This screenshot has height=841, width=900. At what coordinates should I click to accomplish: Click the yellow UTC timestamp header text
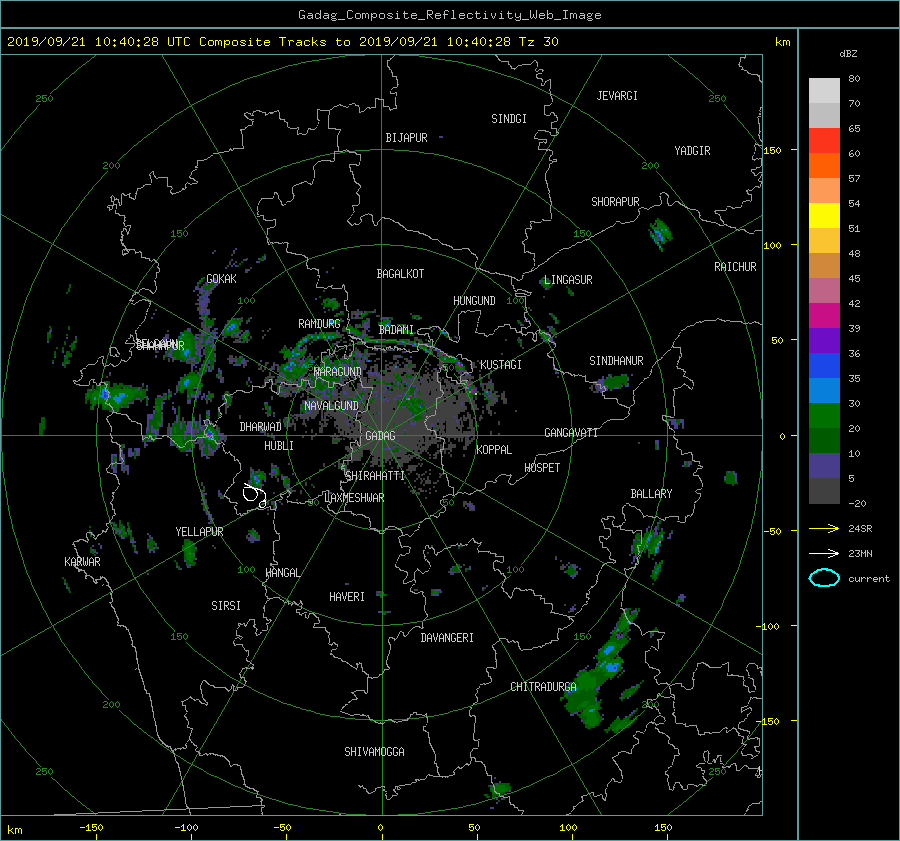(x=282, y=42)
